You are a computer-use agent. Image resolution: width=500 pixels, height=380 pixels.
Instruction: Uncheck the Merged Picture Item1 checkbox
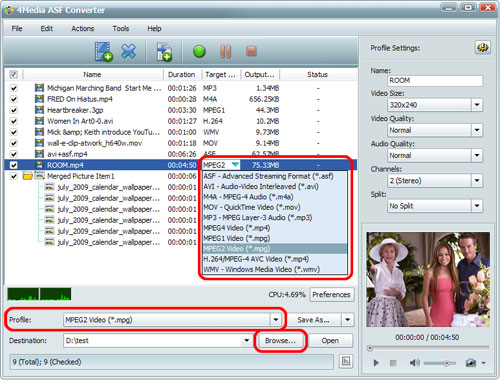point(14,176)
